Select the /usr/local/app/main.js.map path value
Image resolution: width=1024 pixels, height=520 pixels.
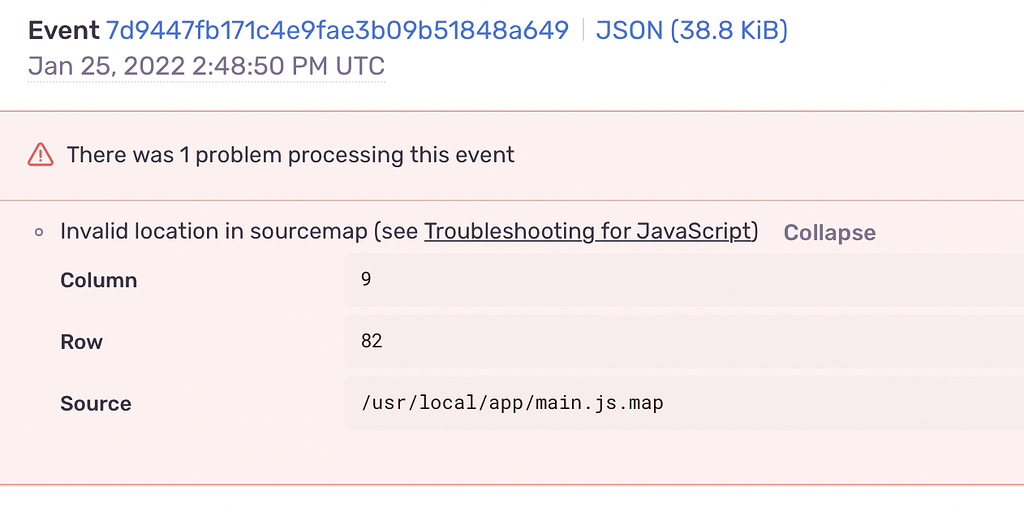[x=512, y=403]
